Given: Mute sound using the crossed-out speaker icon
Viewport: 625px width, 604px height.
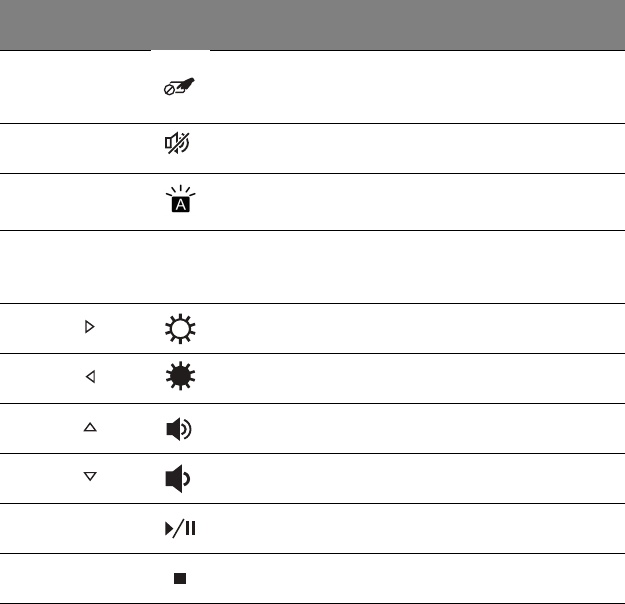Looking at the screenshot, I should 179,147.
